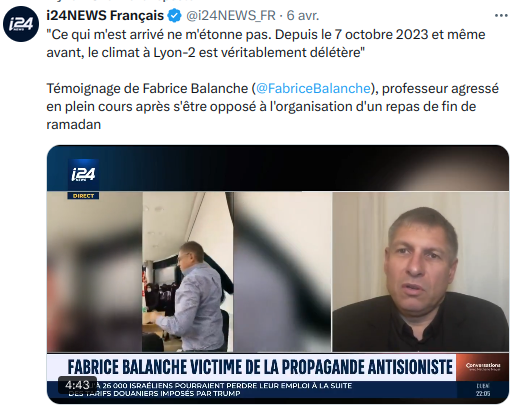Open the three-dots more options menu
520x413 pixels.
[x=501, y=16]
